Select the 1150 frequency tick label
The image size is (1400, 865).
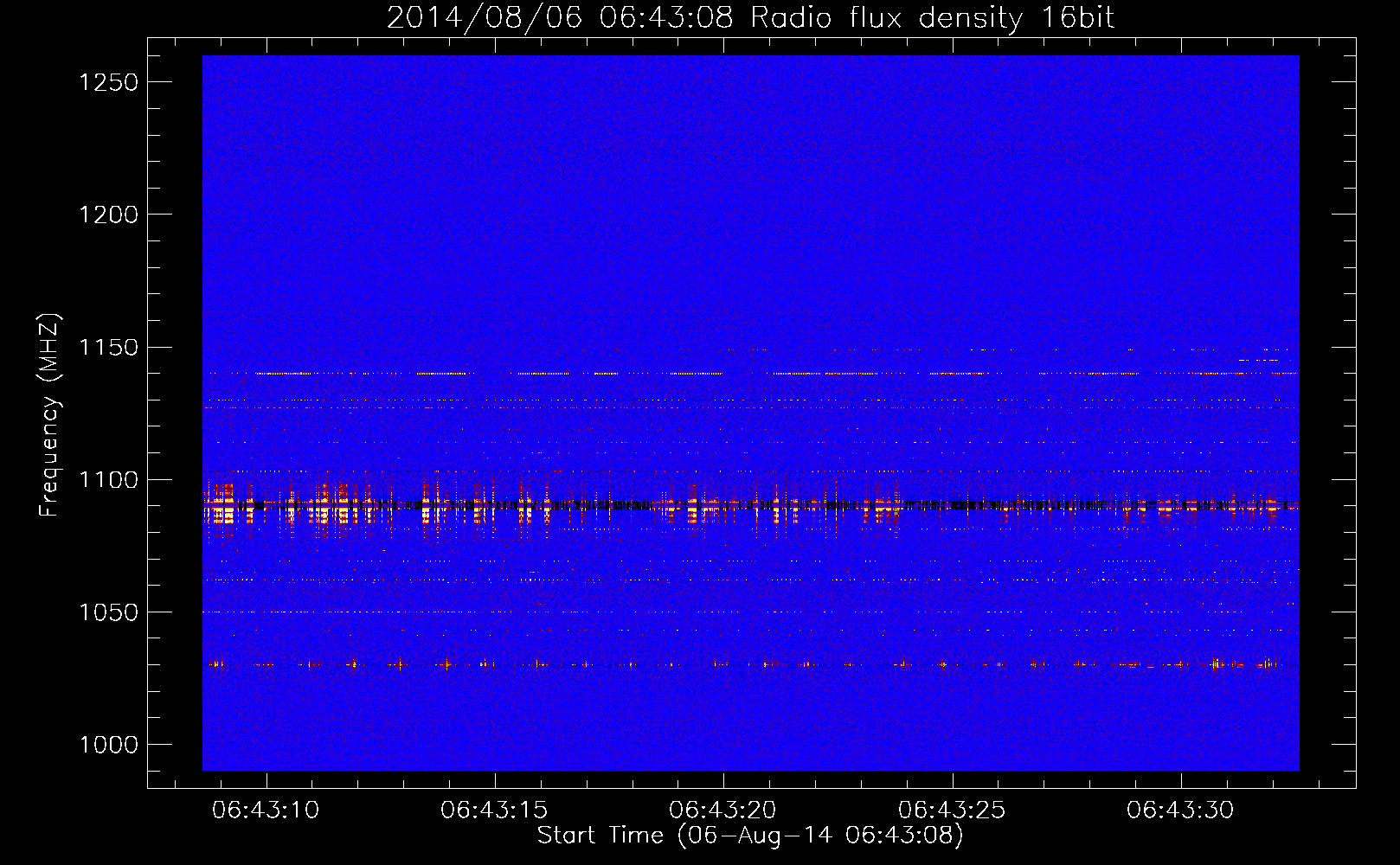pyautogui.click(x=108, y=348)
